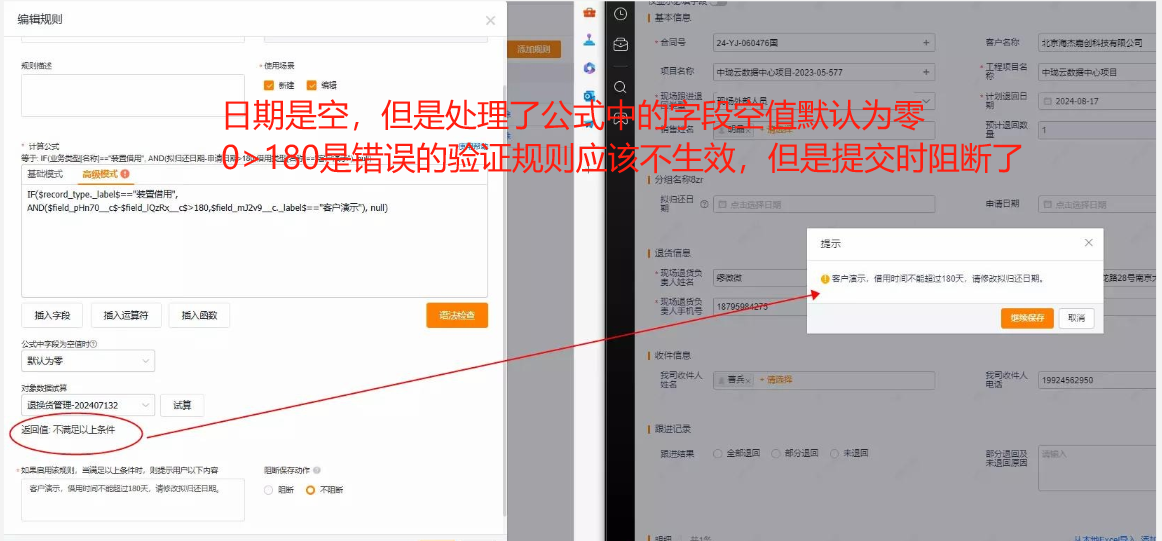Close the 编辑规则 dialog with X
This screenshot has height=541, width=1162.
point(490,21)
